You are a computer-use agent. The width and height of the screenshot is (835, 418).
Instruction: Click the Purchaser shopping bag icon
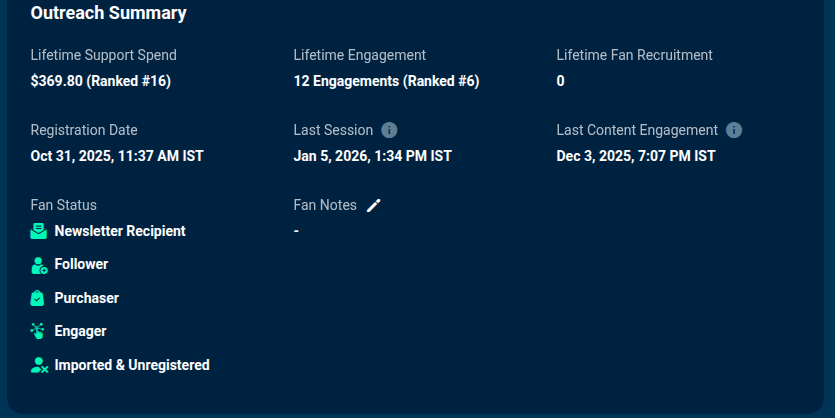tap(38, 298)
